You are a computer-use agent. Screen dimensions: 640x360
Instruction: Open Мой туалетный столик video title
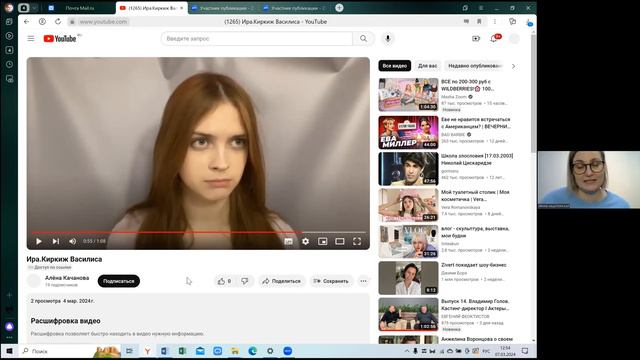[x=475, y=196]
